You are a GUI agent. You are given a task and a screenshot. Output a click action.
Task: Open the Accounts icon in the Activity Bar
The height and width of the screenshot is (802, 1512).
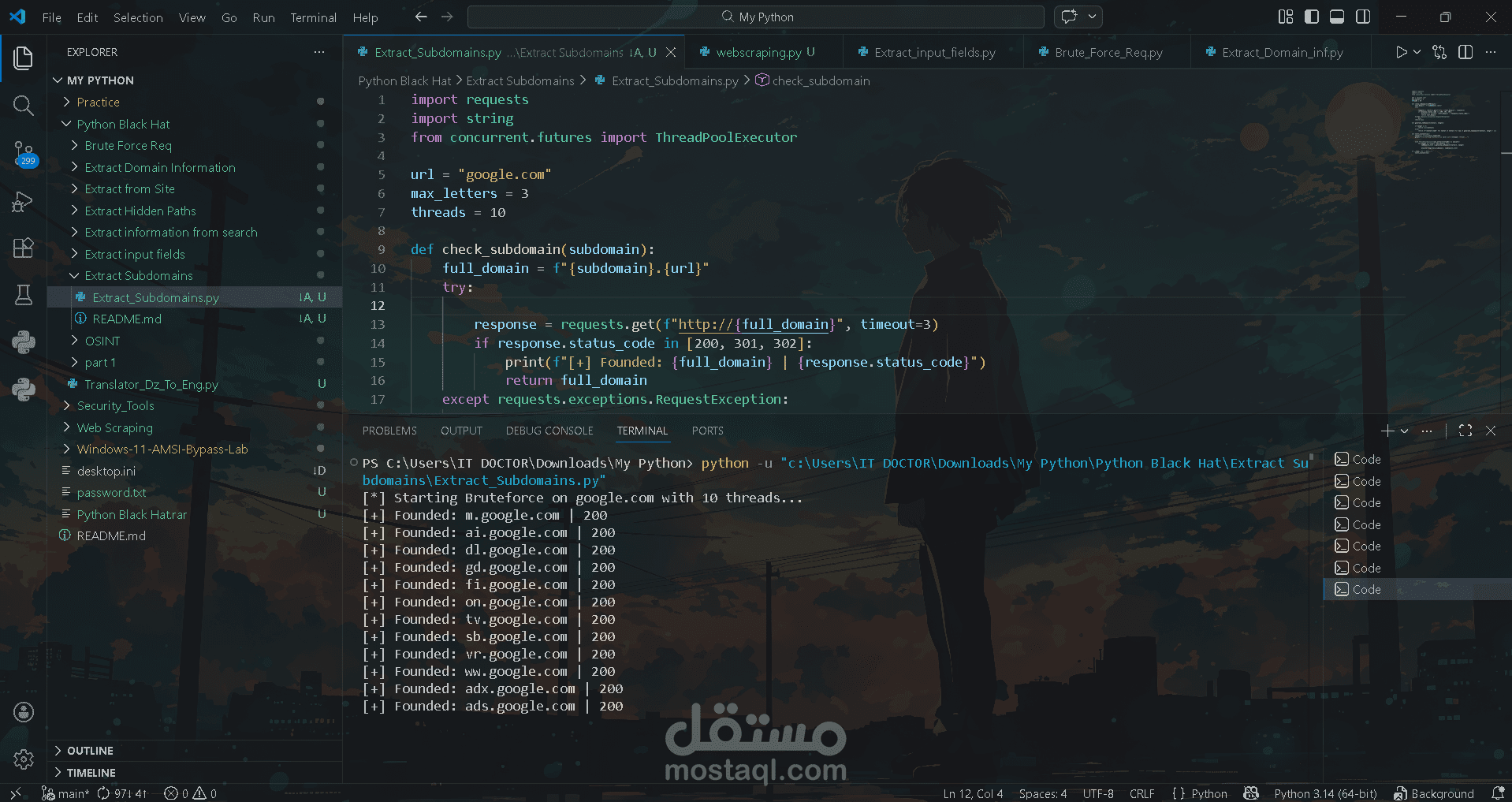pos(23,711)
